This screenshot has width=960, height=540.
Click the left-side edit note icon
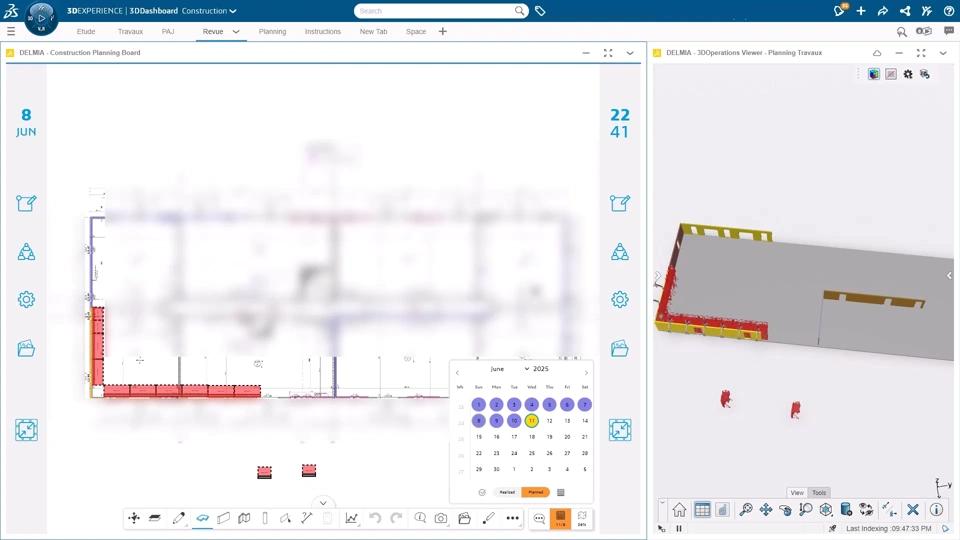pos(26,203)
